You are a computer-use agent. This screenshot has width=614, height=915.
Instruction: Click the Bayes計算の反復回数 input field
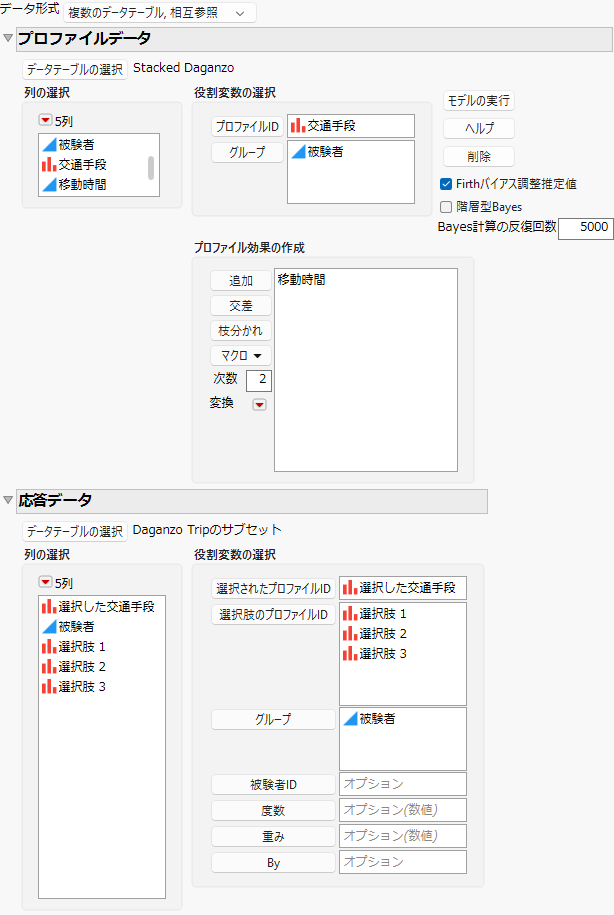click(585, 228)
